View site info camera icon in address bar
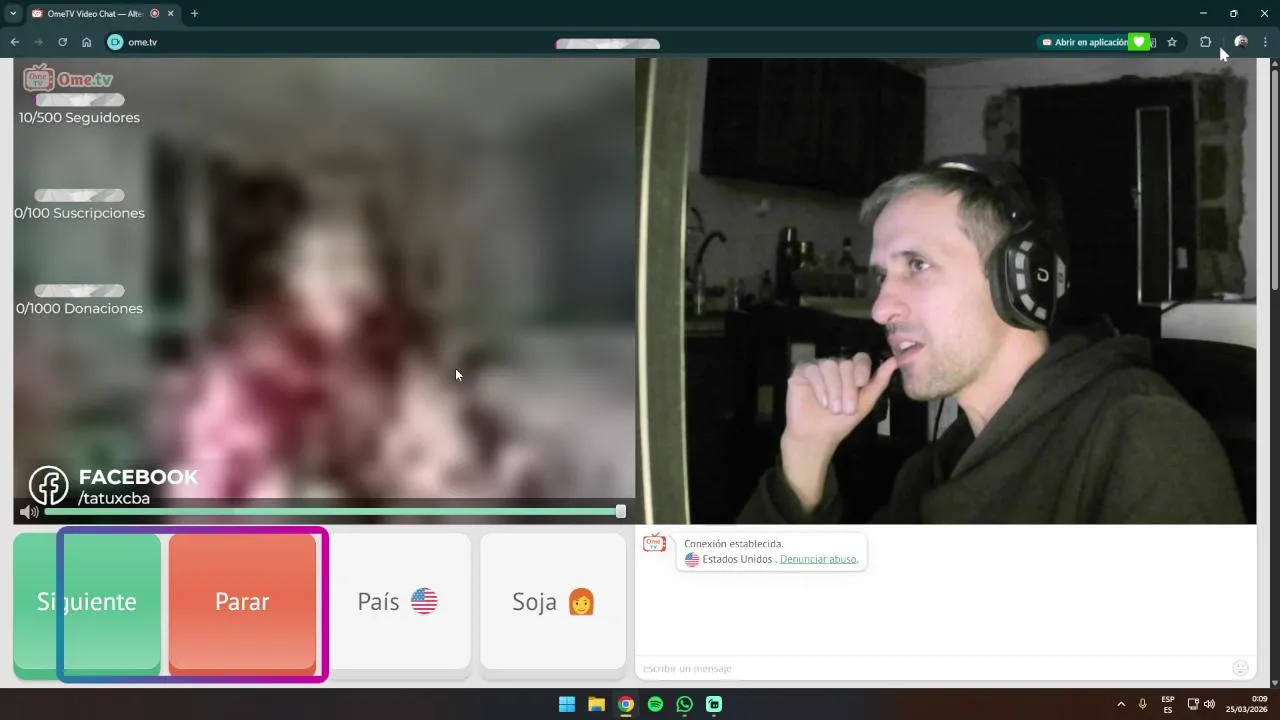 coord(115,42)
